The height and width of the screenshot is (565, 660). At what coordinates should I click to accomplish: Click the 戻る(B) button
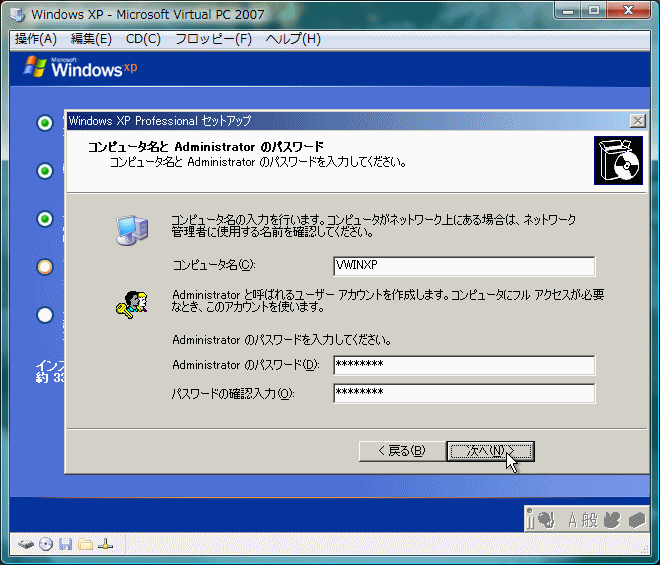402,451
